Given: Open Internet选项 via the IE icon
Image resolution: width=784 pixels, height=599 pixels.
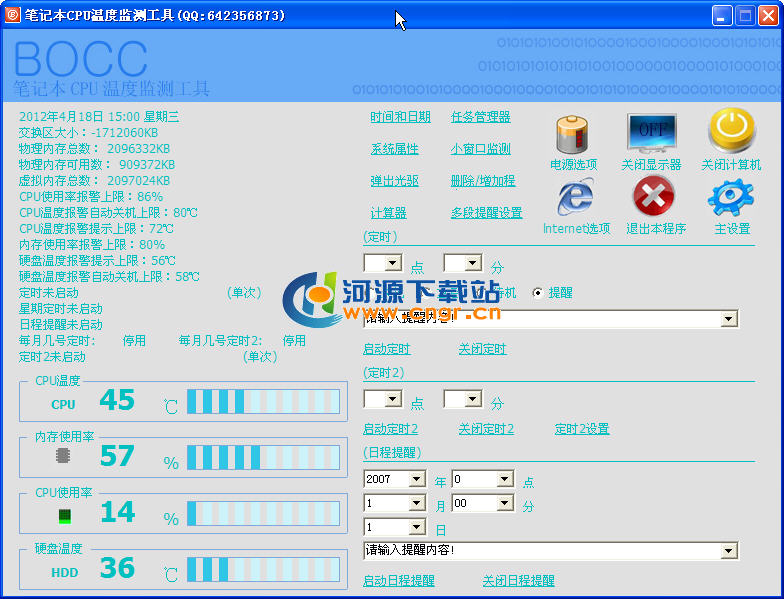Looking at the screenshot, I should [575, 197].
